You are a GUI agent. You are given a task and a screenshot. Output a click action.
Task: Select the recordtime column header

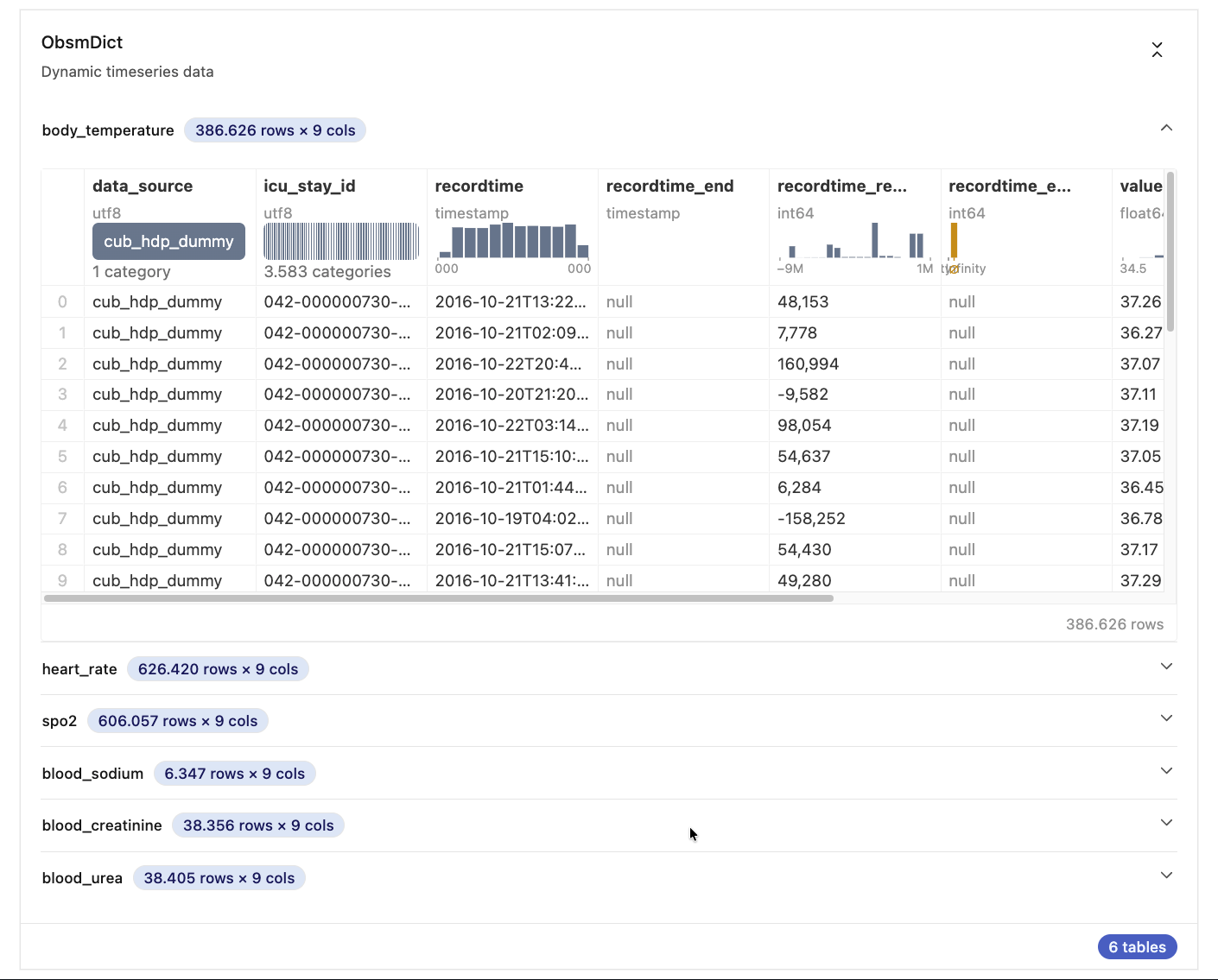[x=479, y=186]
